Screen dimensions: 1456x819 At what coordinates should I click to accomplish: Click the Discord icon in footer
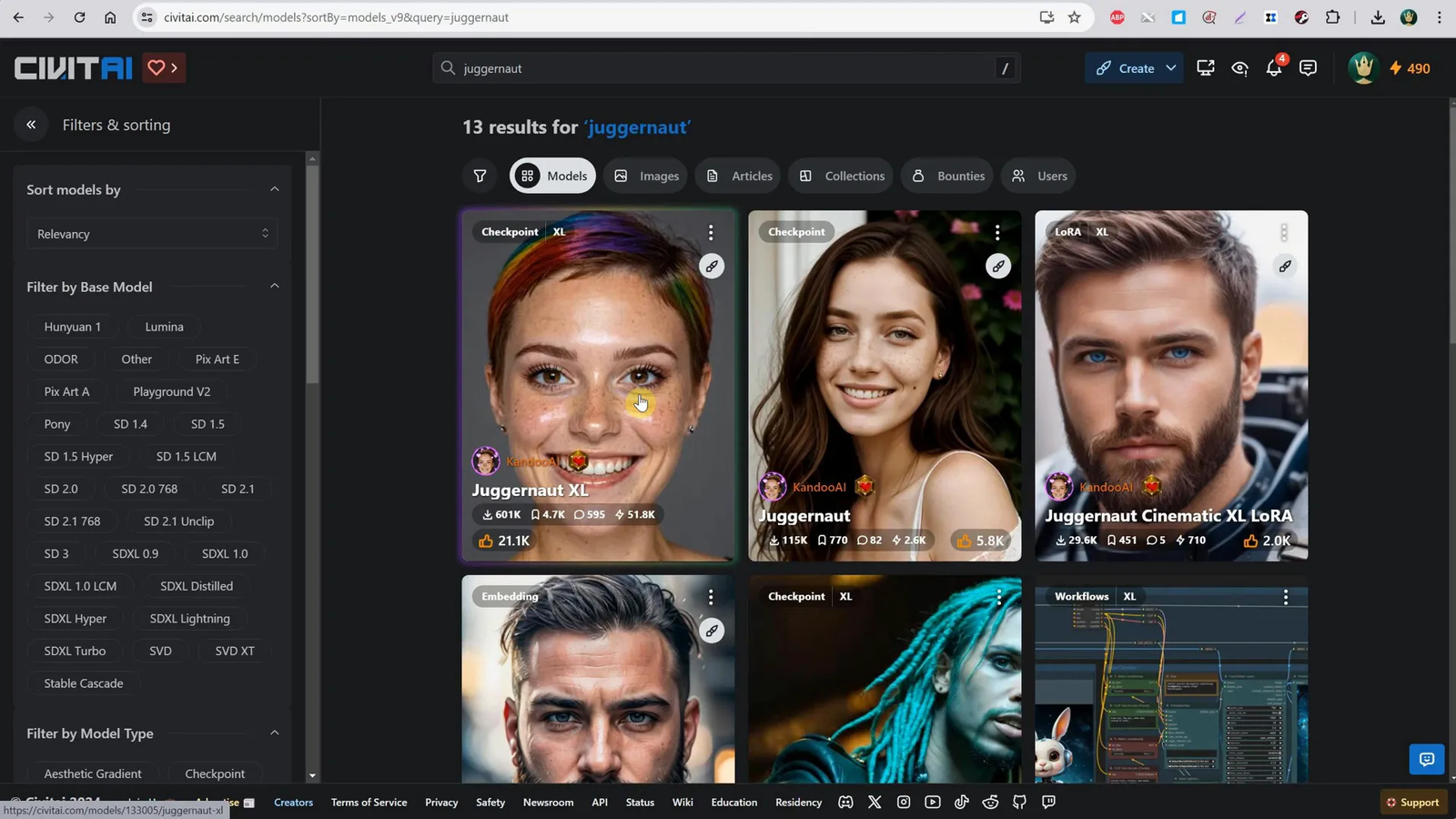845,802
